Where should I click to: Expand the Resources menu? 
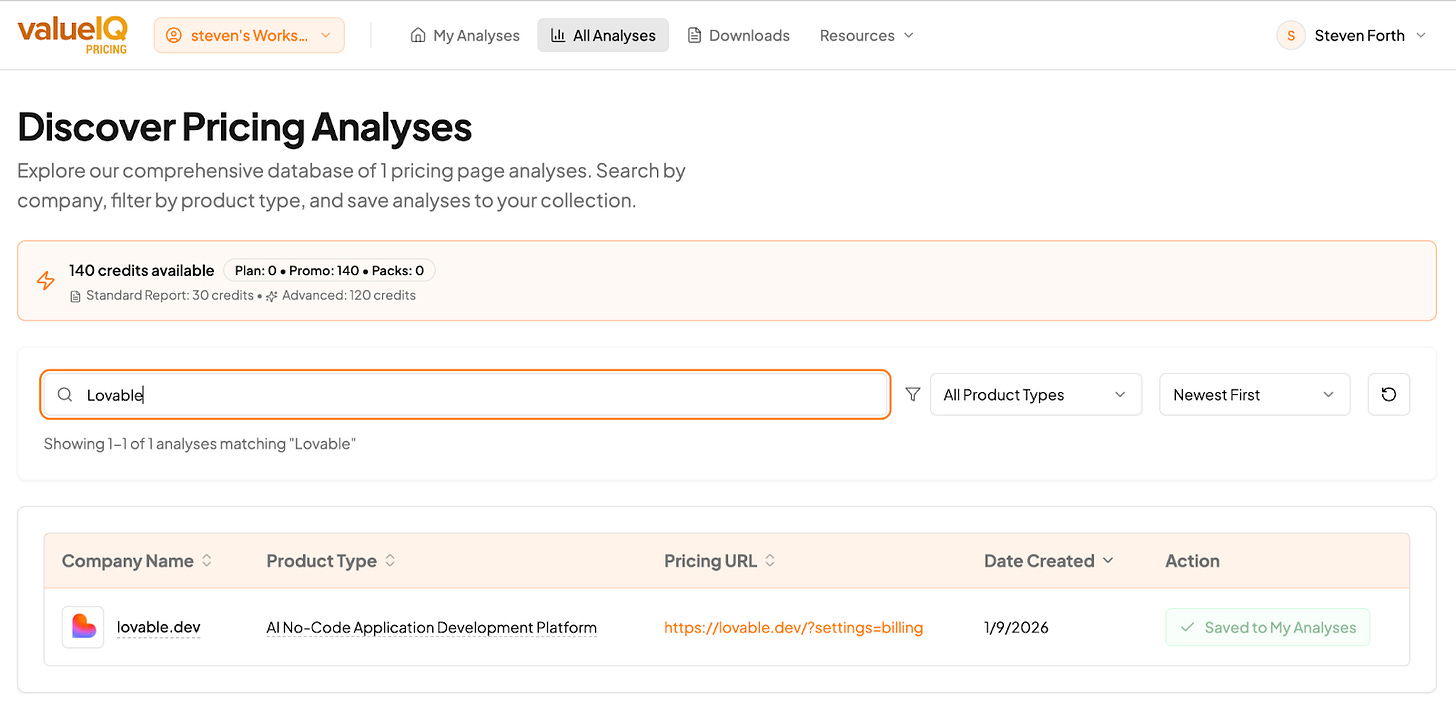tap(867, 35)
